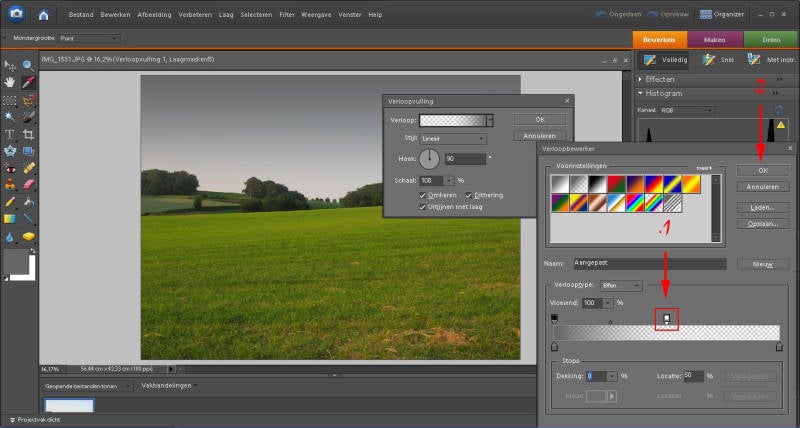Choose the Crop tool
Image resolution: width=800 pixels, height=428 pixels.
[x=28, y=134]
